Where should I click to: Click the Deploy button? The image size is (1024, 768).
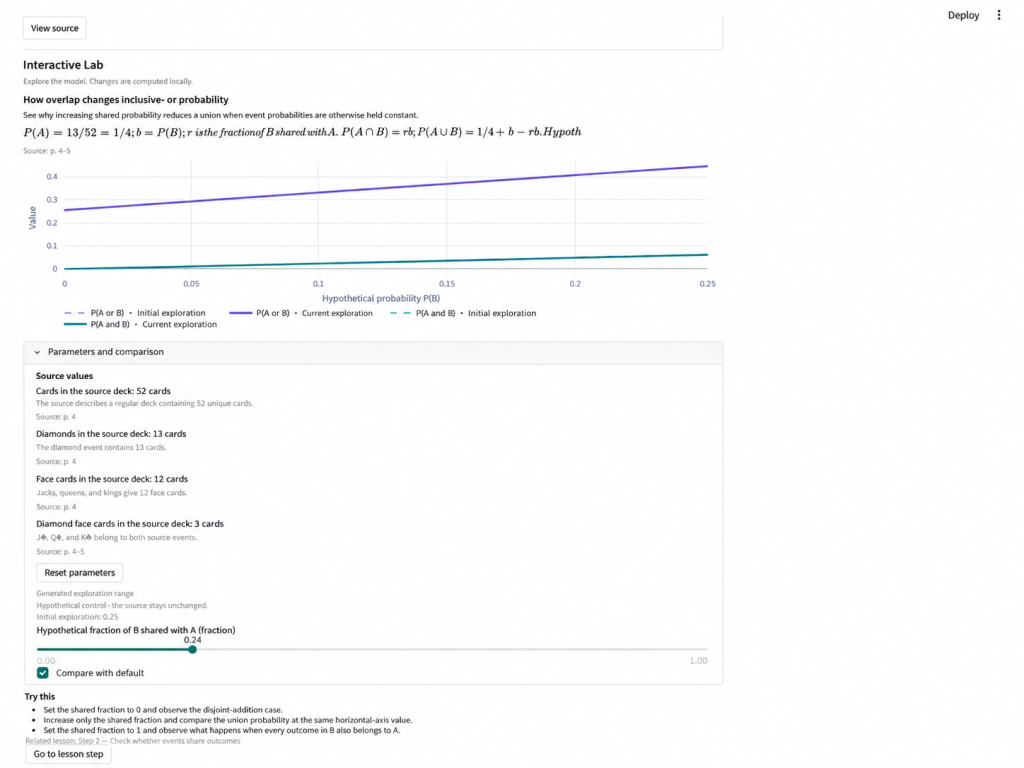tap(963, 15)
